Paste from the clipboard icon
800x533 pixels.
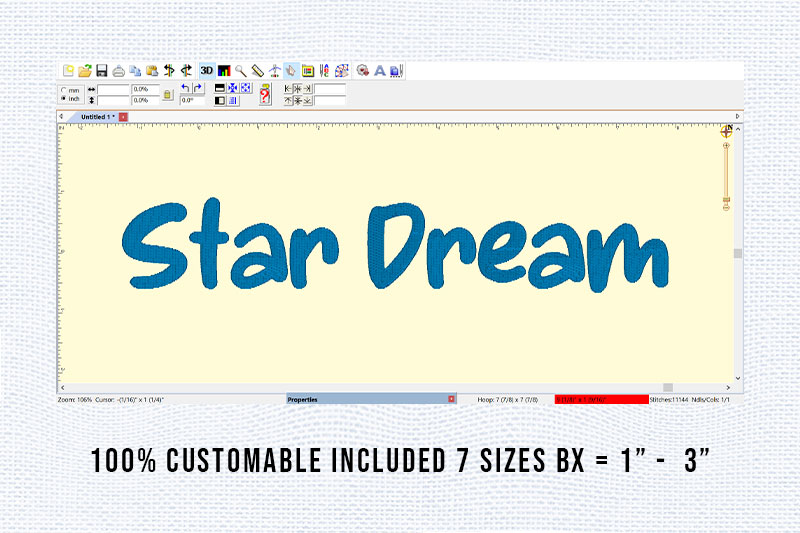click(152, 70)
